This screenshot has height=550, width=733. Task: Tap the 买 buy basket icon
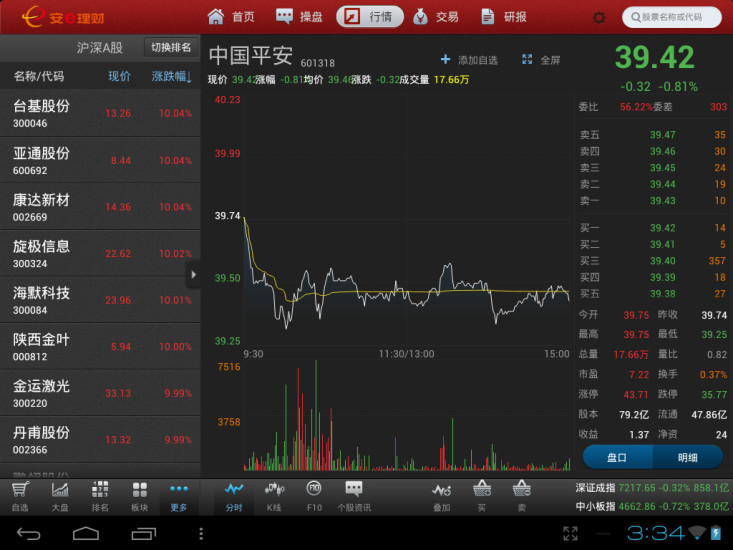481,496
